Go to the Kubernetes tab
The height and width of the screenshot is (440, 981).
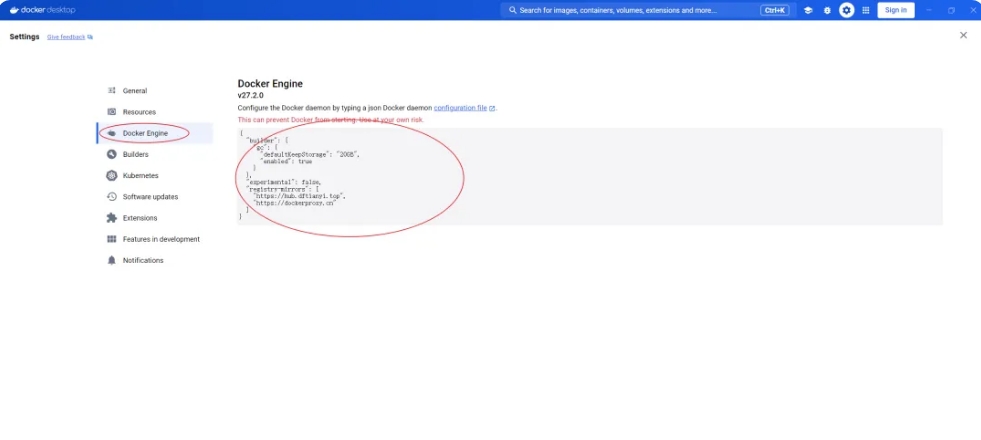pos(155,176)
